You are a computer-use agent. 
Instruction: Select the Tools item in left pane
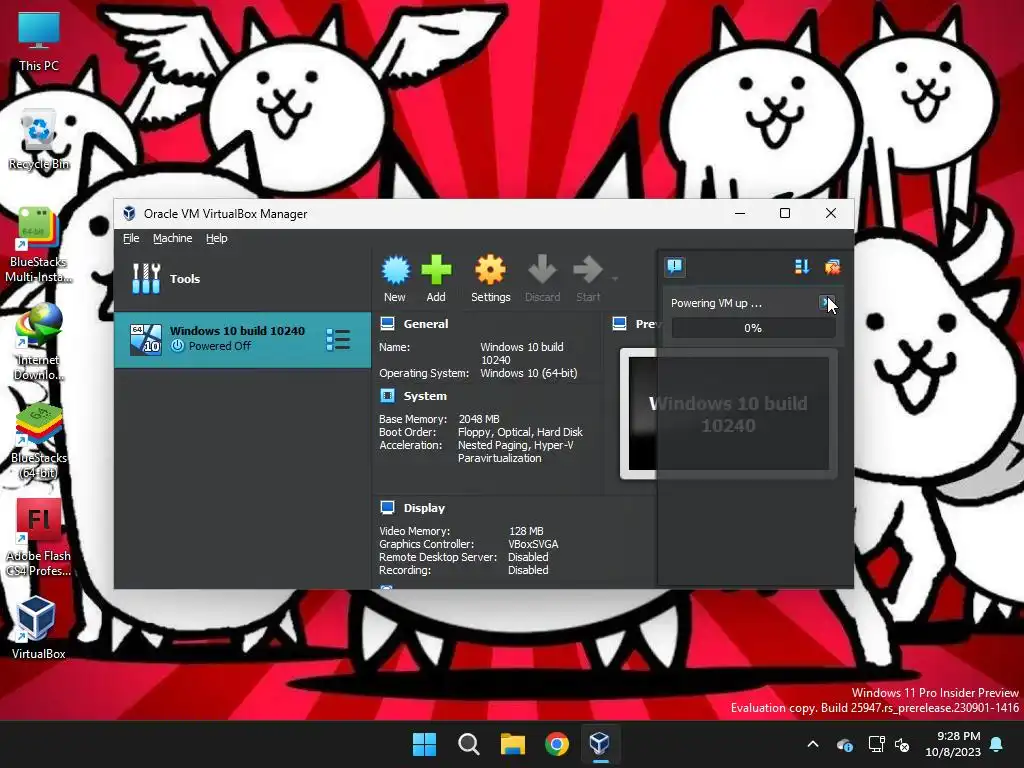(242, 279)
